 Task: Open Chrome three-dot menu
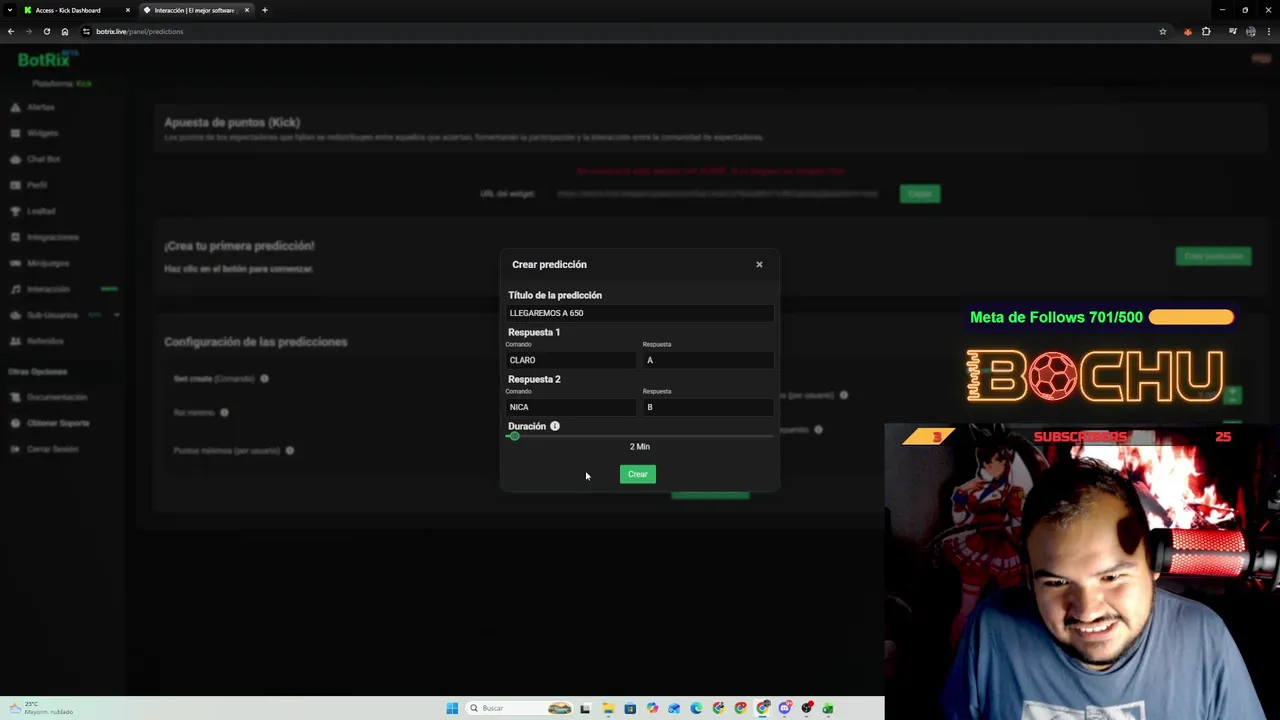point(1269,31)
